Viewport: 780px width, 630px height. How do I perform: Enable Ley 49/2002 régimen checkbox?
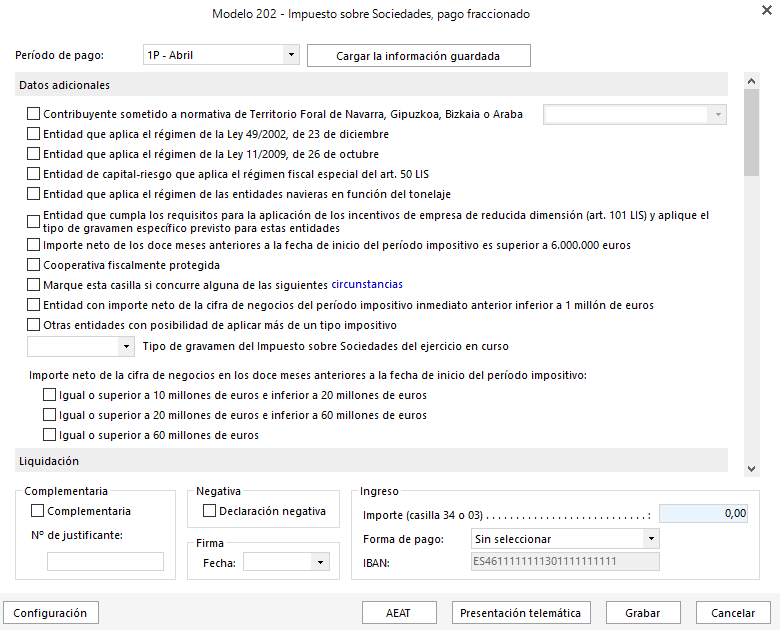[x=33, y=134]
